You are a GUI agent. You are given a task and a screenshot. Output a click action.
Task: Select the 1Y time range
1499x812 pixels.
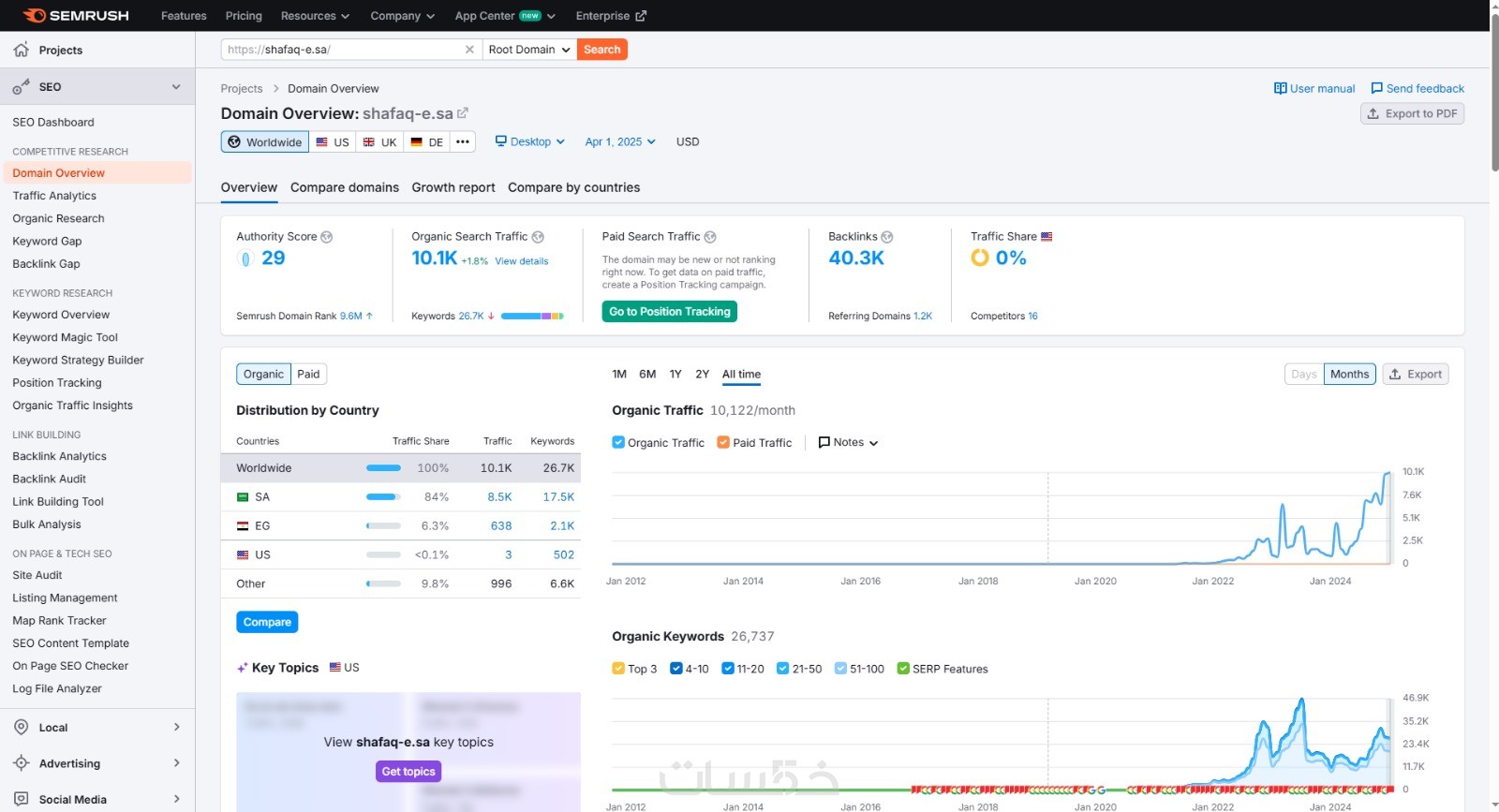675,374
